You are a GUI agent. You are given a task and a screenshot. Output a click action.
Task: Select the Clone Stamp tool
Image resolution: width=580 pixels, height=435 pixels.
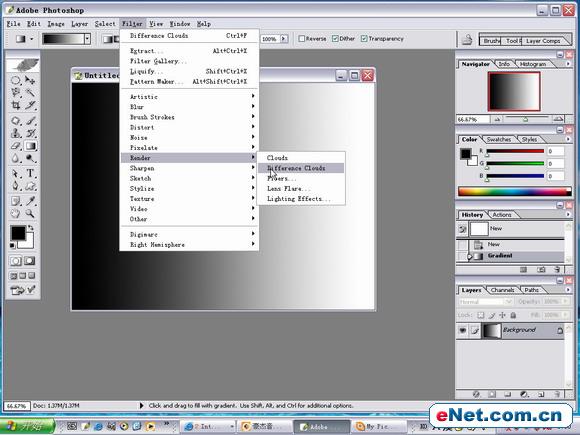[16, 133]
